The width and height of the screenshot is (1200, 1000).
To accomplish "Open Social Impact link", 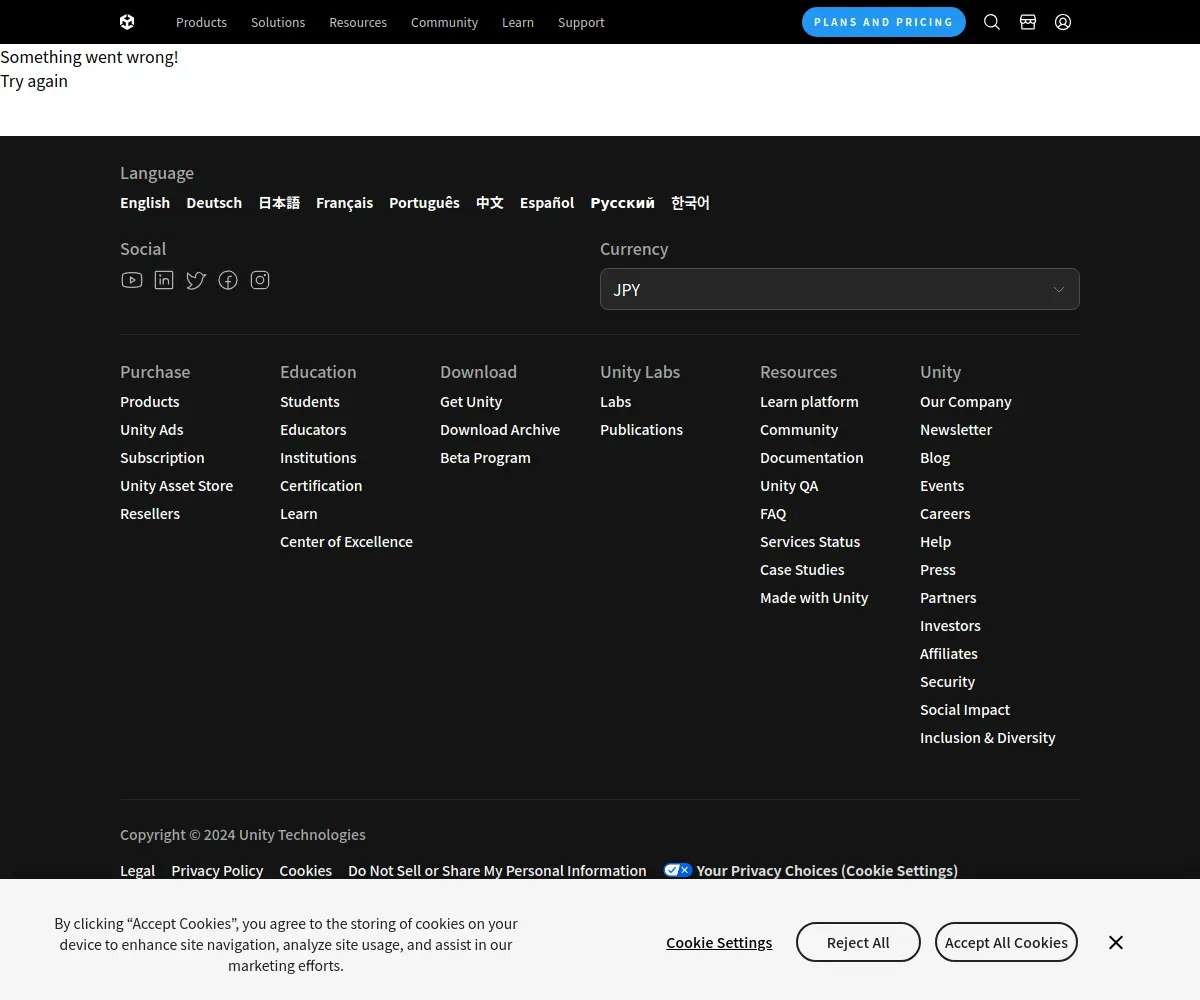I will point(965,709).
